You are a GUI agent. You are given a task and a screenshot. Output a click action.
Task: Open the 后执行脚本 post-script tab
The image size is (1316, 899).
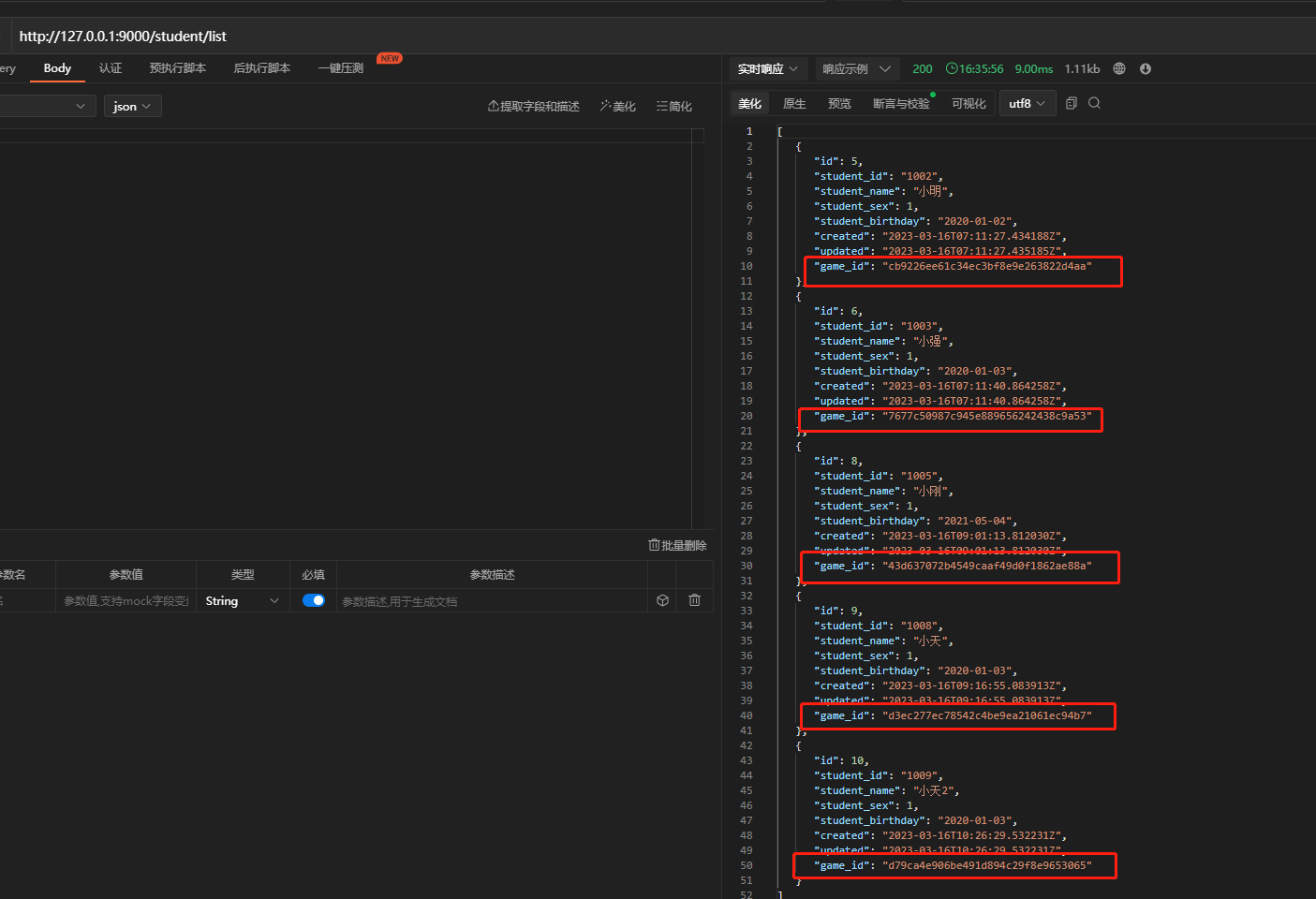point(262,68)
